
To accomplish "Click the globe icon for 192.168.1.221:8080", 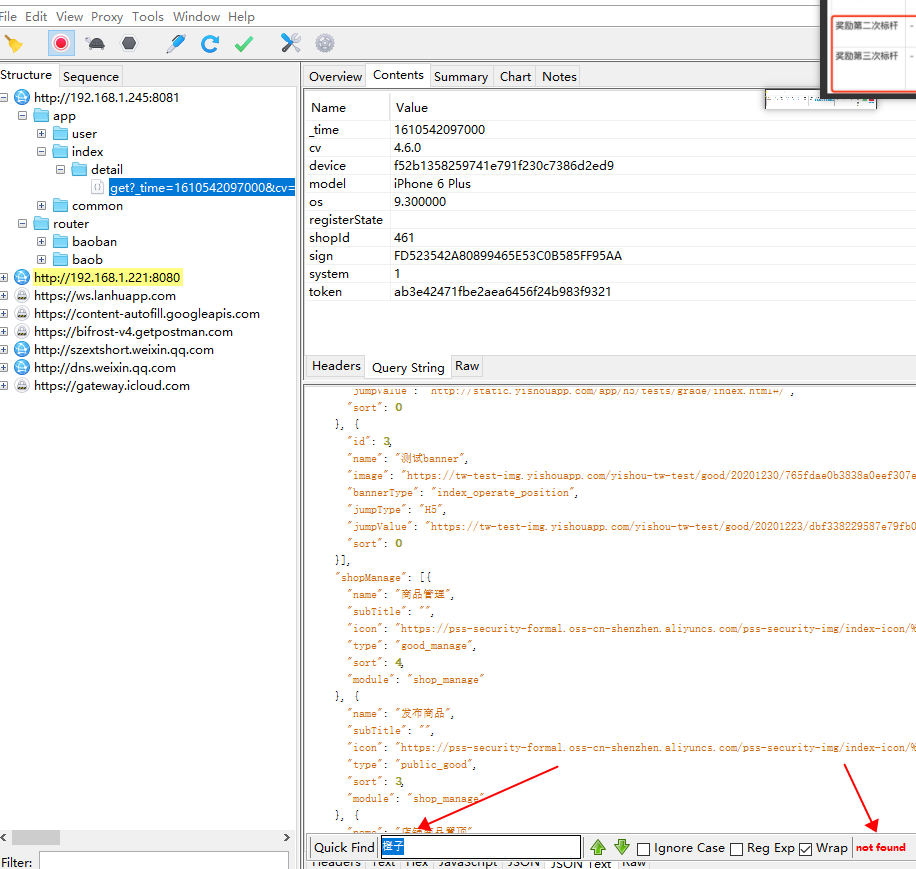I will tap(22, 277).
